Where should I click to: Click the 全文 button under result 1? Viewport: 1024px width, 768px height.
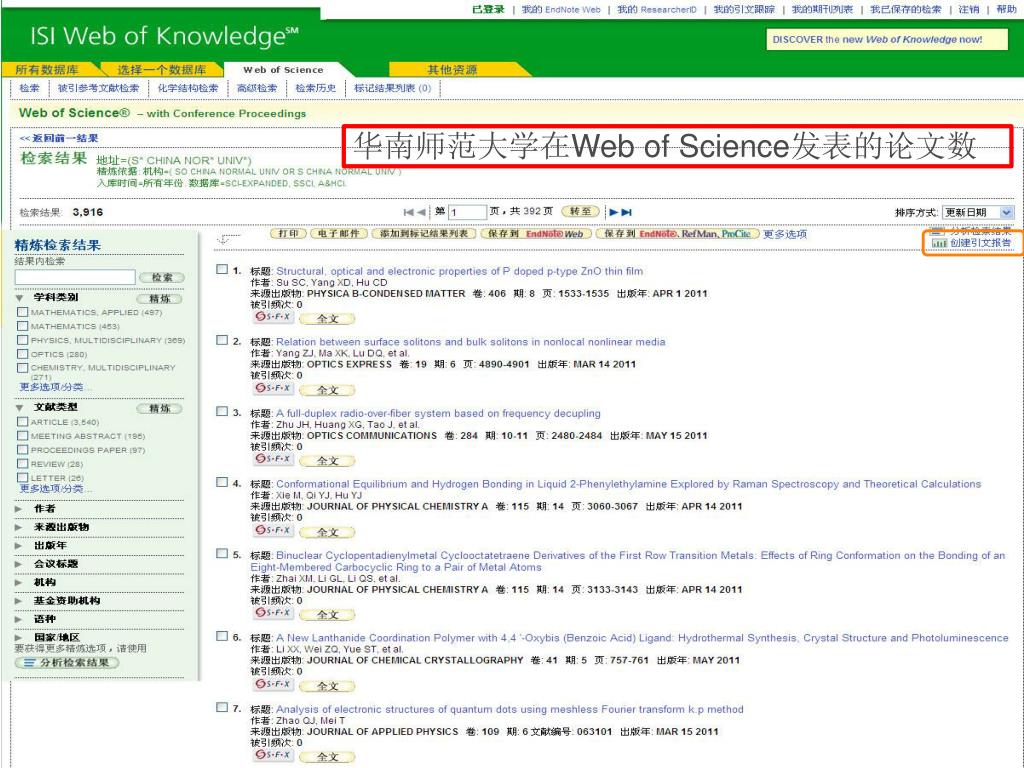click(x=327, y=319)
